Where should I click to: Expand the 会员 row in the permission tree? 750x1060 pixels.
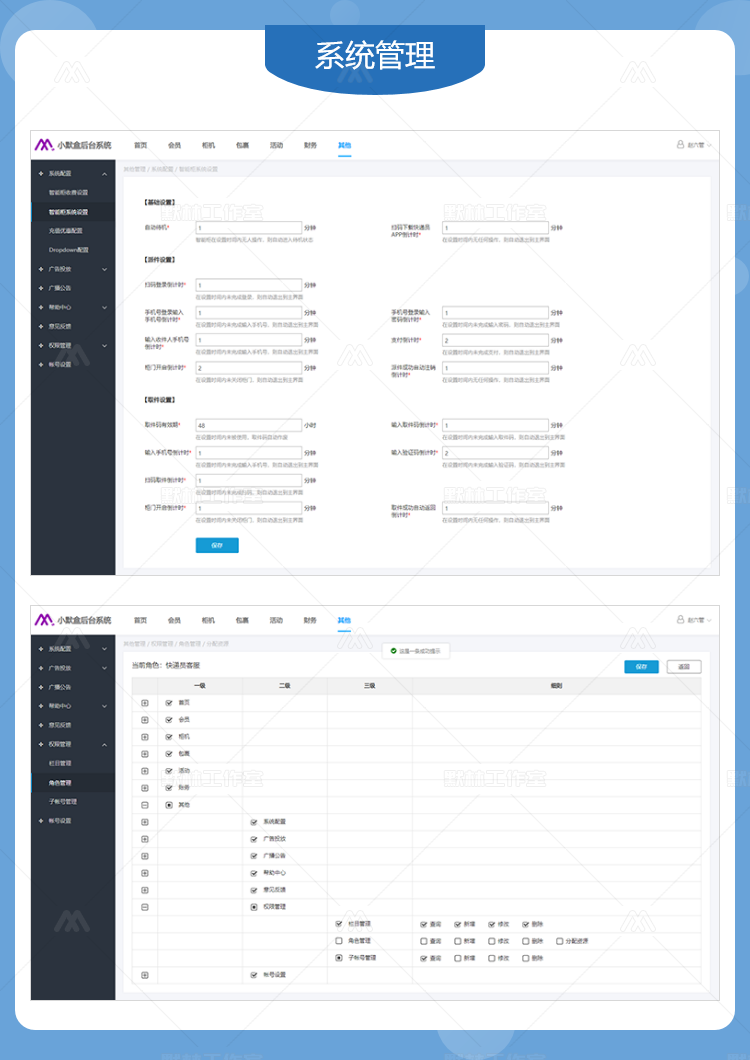(x=145, y=720)
